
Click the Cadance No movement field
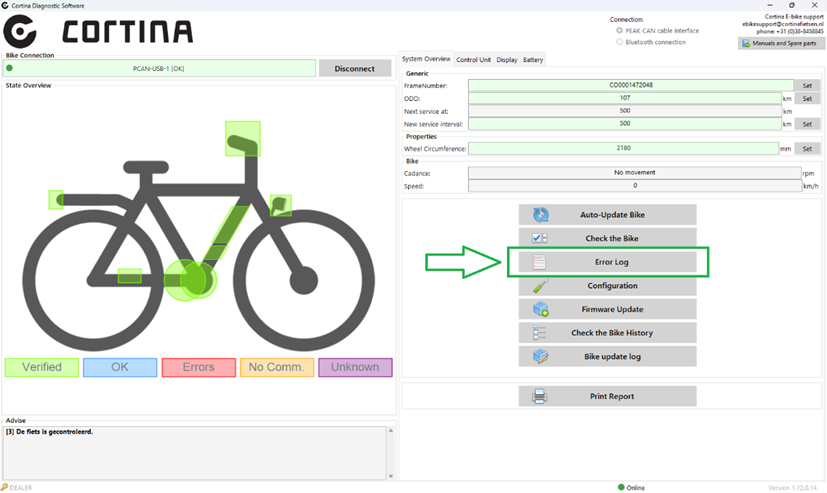click(x=634, y=172)
